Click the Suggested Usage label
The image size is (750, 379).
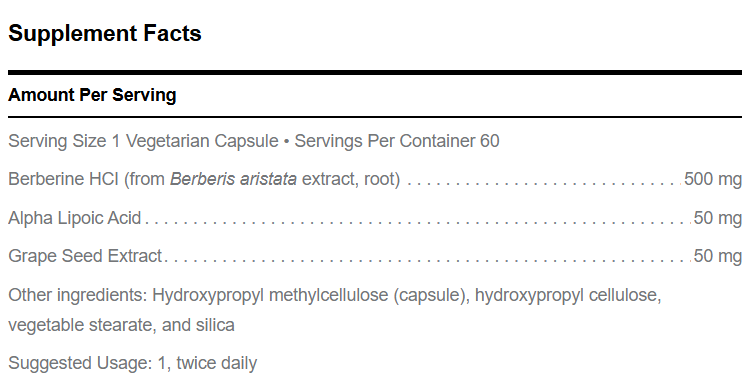(80, 363)
